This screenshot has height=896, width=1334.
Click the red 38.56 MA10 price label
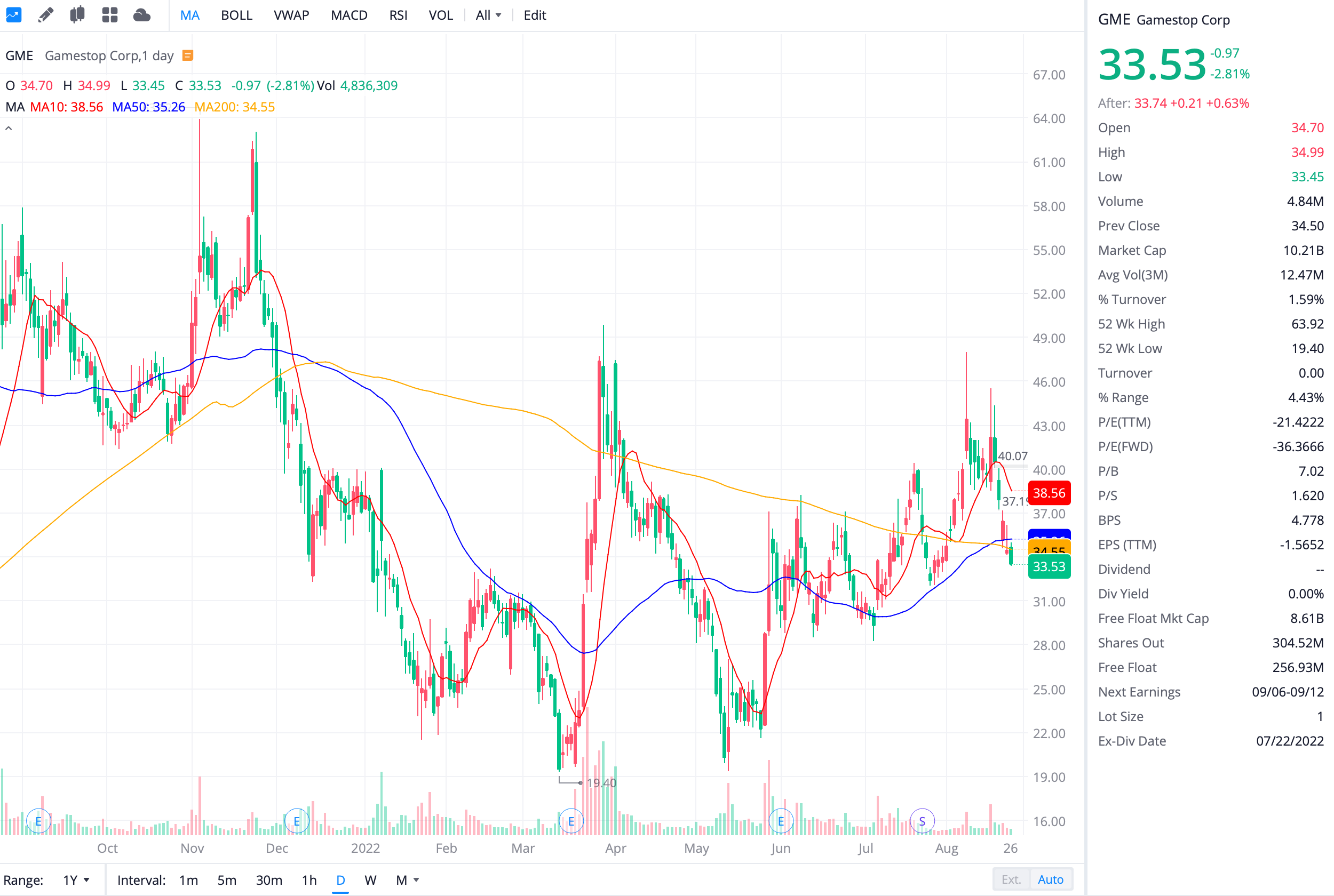[x=1049, y=493]
